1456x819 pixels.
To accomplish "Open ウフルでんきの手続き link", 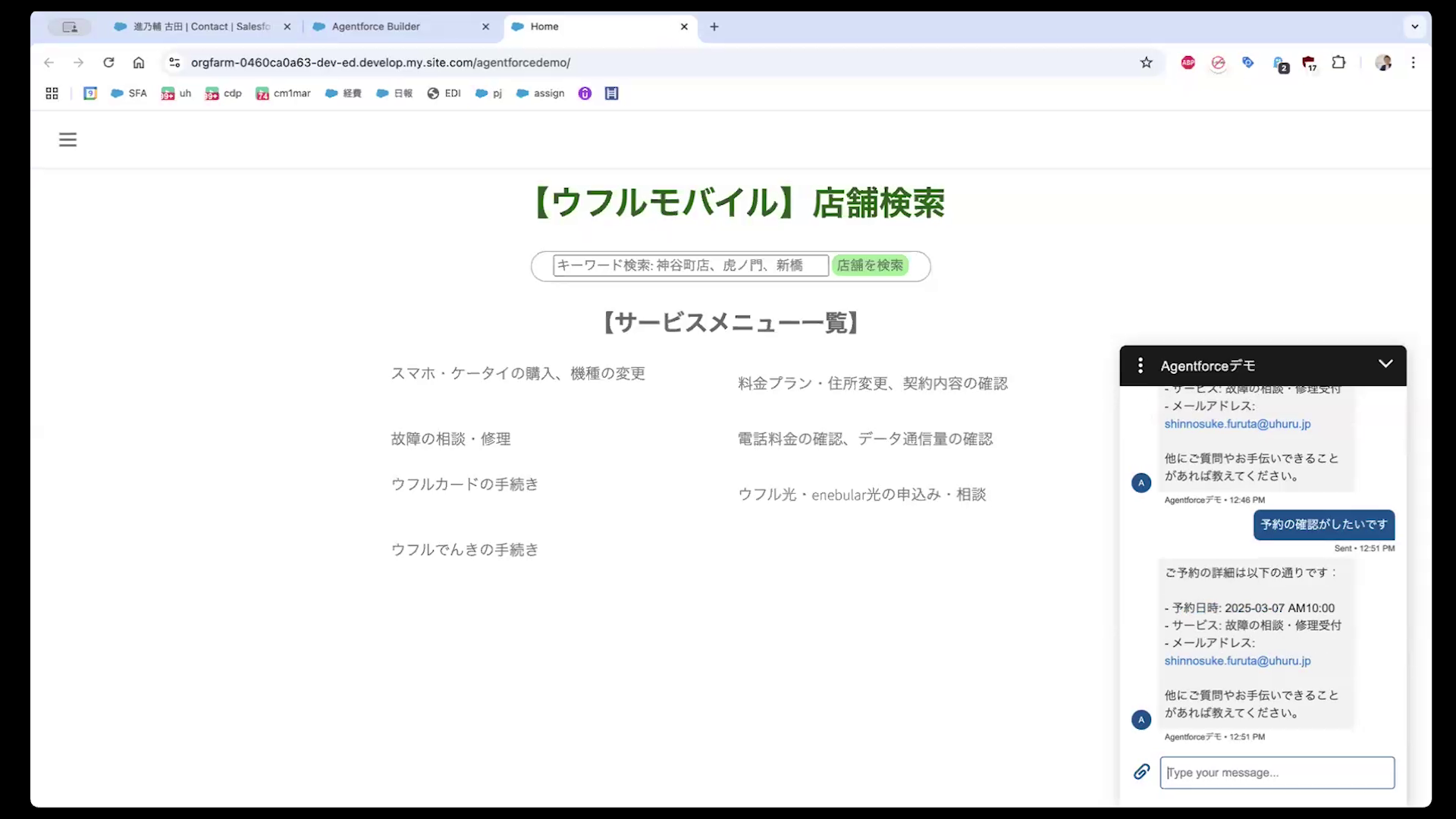I will click(x=464, y=549).
